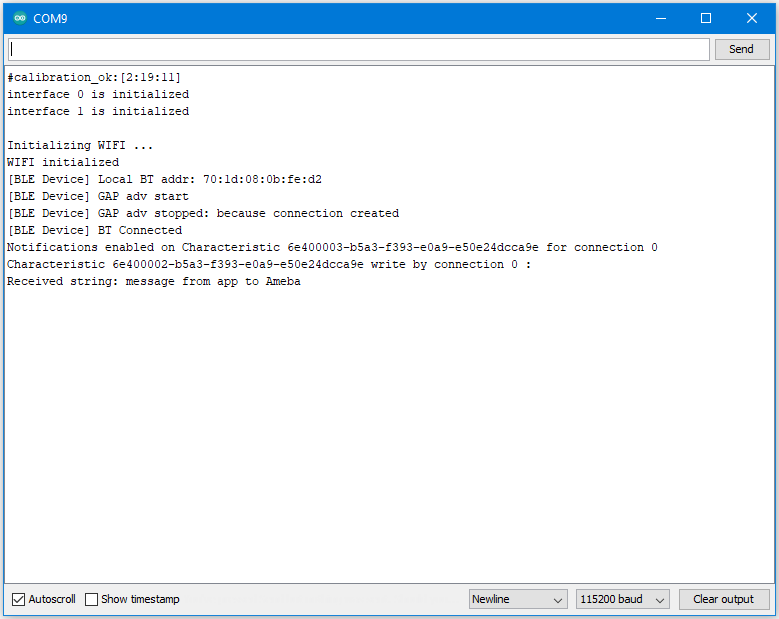Screen dimensions: 779x619
Task: Disable the Autoscroll checkbox
Action: tap(19, 599)
